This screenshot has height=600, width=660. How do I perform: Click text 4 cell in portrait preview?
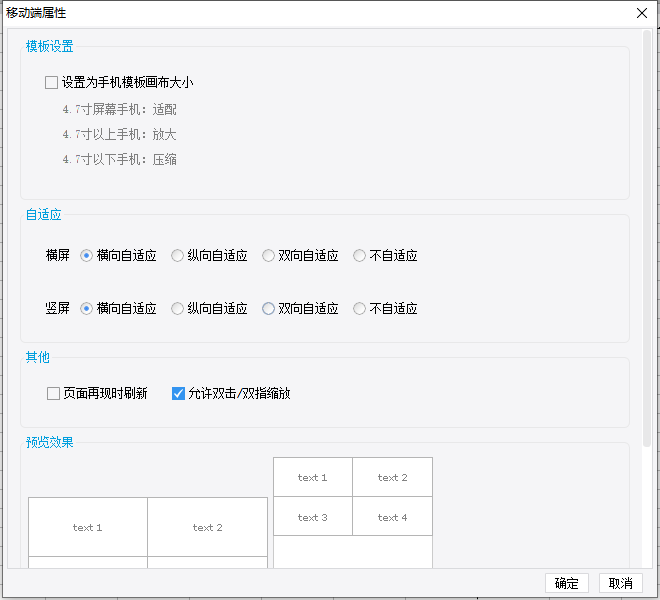tap(392, 516)
